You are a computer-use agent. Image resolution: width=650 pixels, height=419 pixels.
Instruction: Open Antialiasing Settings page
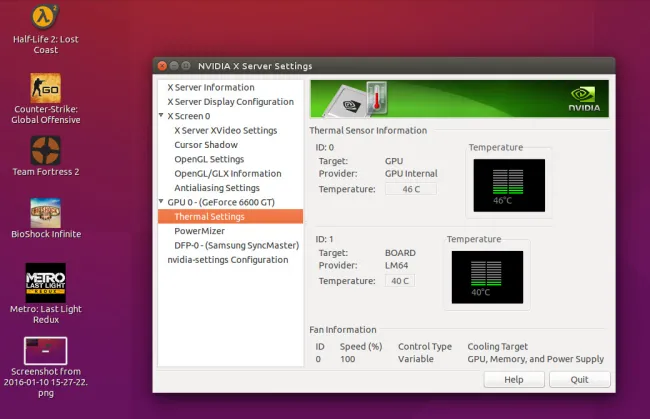(217, 188)
